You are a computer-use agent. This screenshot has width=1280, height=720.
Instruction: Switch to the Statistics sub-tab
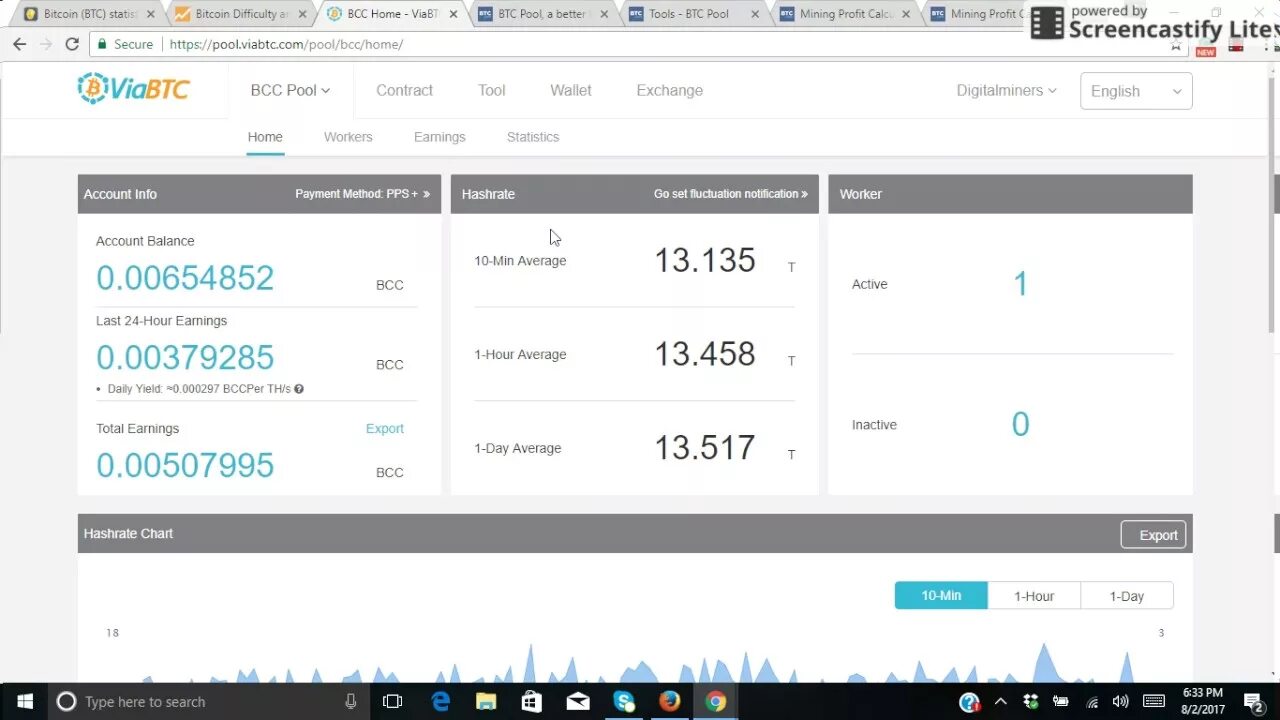[x=533, y=137]
